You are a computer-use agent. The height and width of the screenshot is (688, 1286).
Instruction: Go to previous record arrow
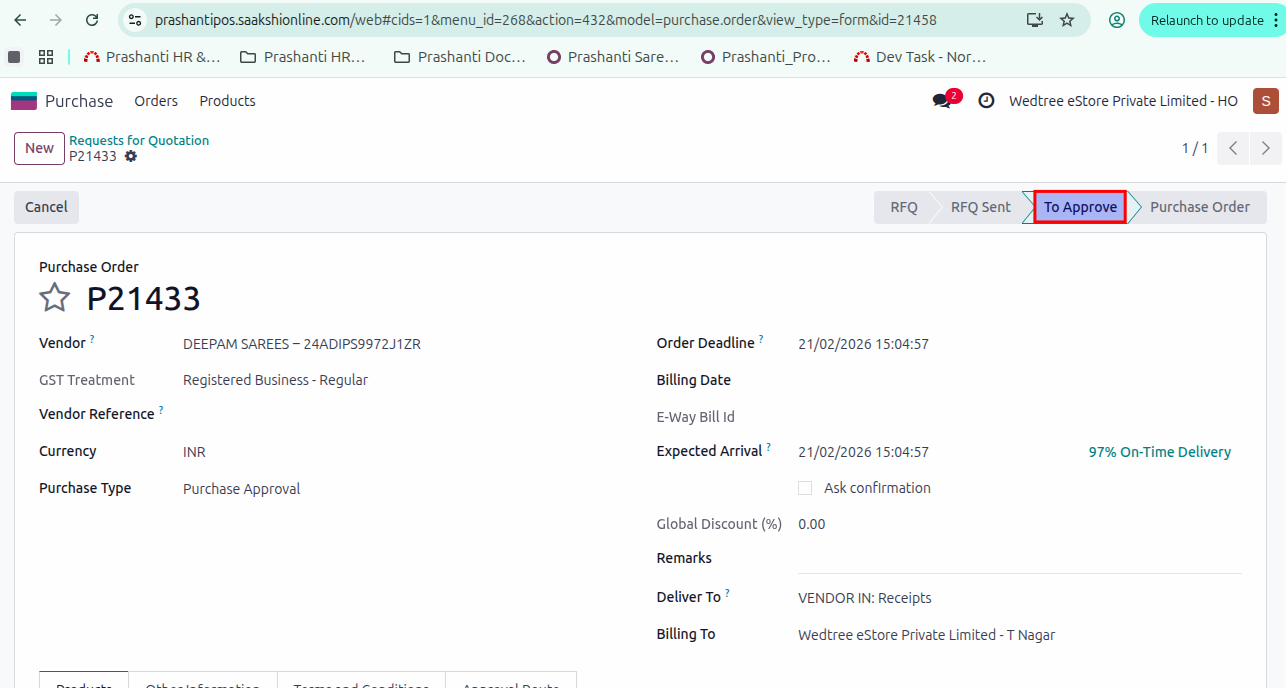(1234, 148)
